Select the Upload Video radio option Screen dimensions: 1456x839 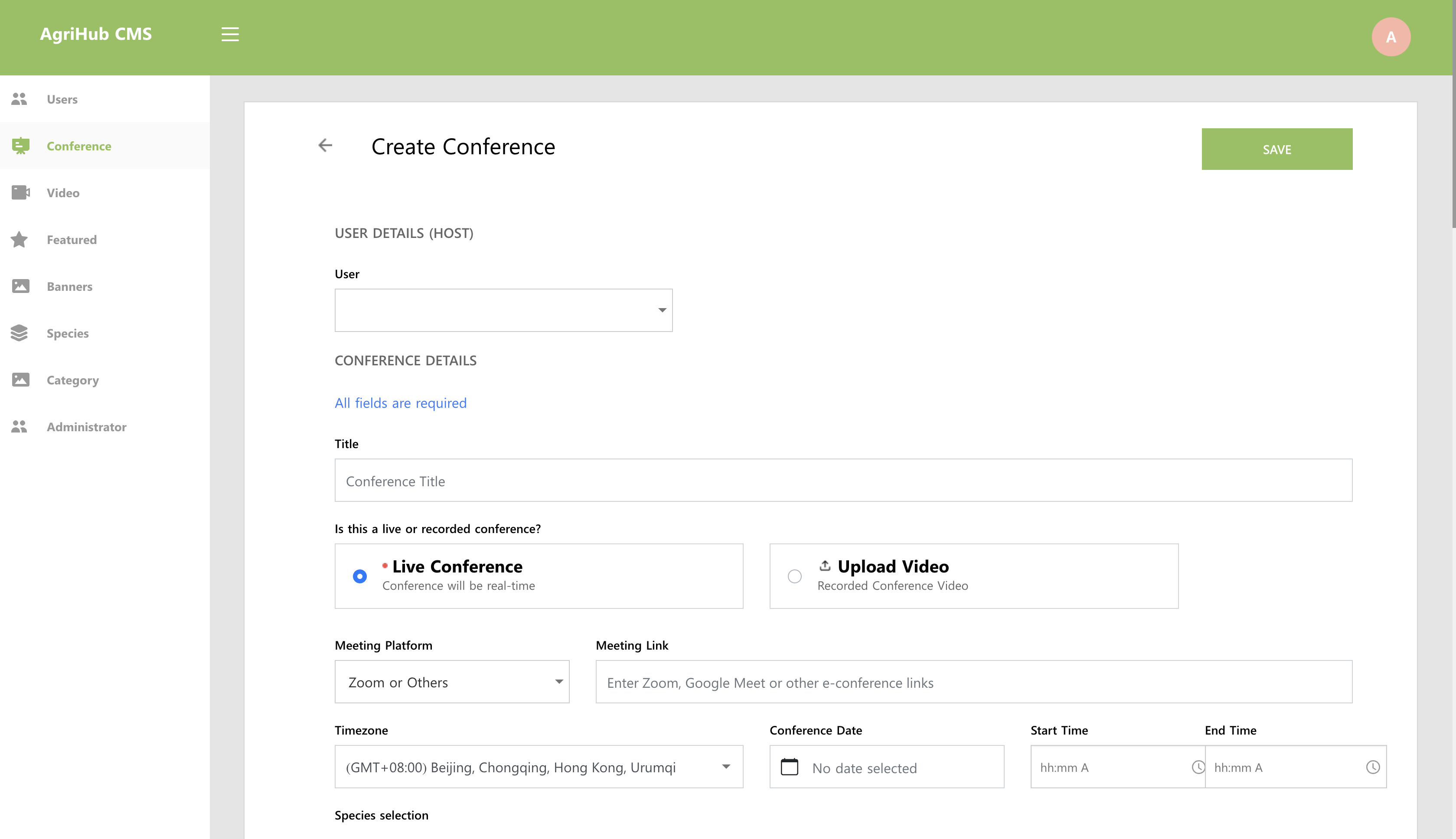tap(794, 576)
